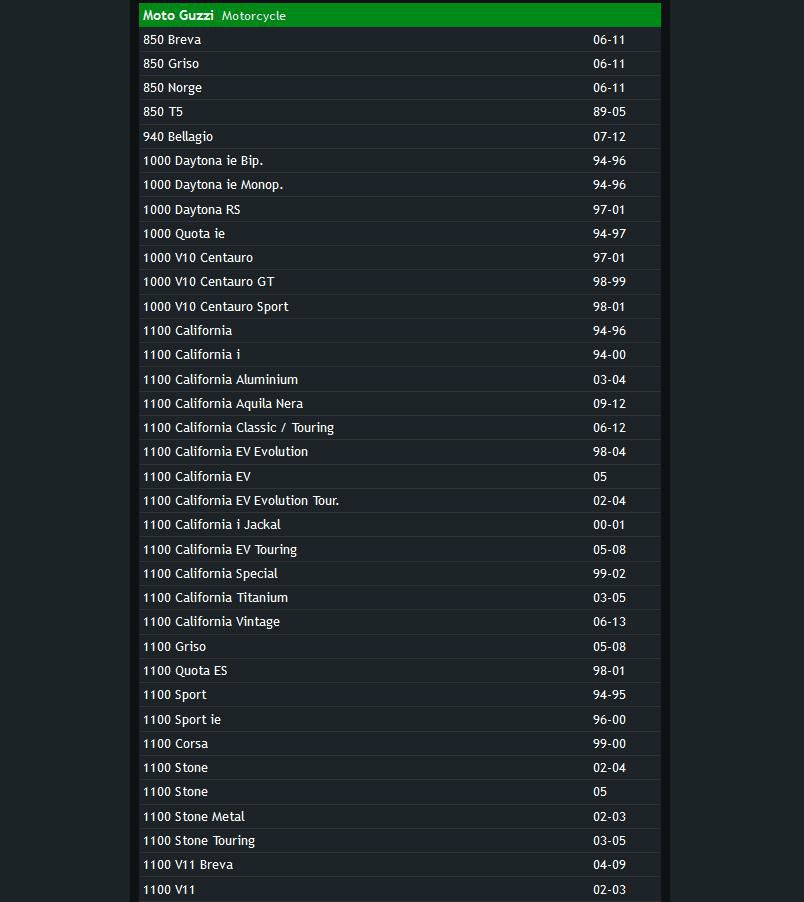
Task: Open the 1100 Corsa row
Action: pyautogui.click(x=176, y=744)
